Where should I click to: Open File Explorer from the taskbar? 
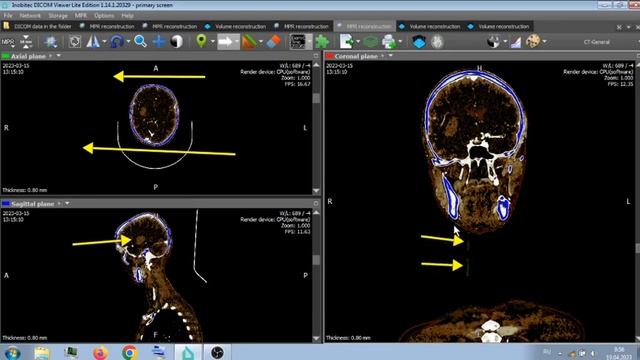click(42, 352)
